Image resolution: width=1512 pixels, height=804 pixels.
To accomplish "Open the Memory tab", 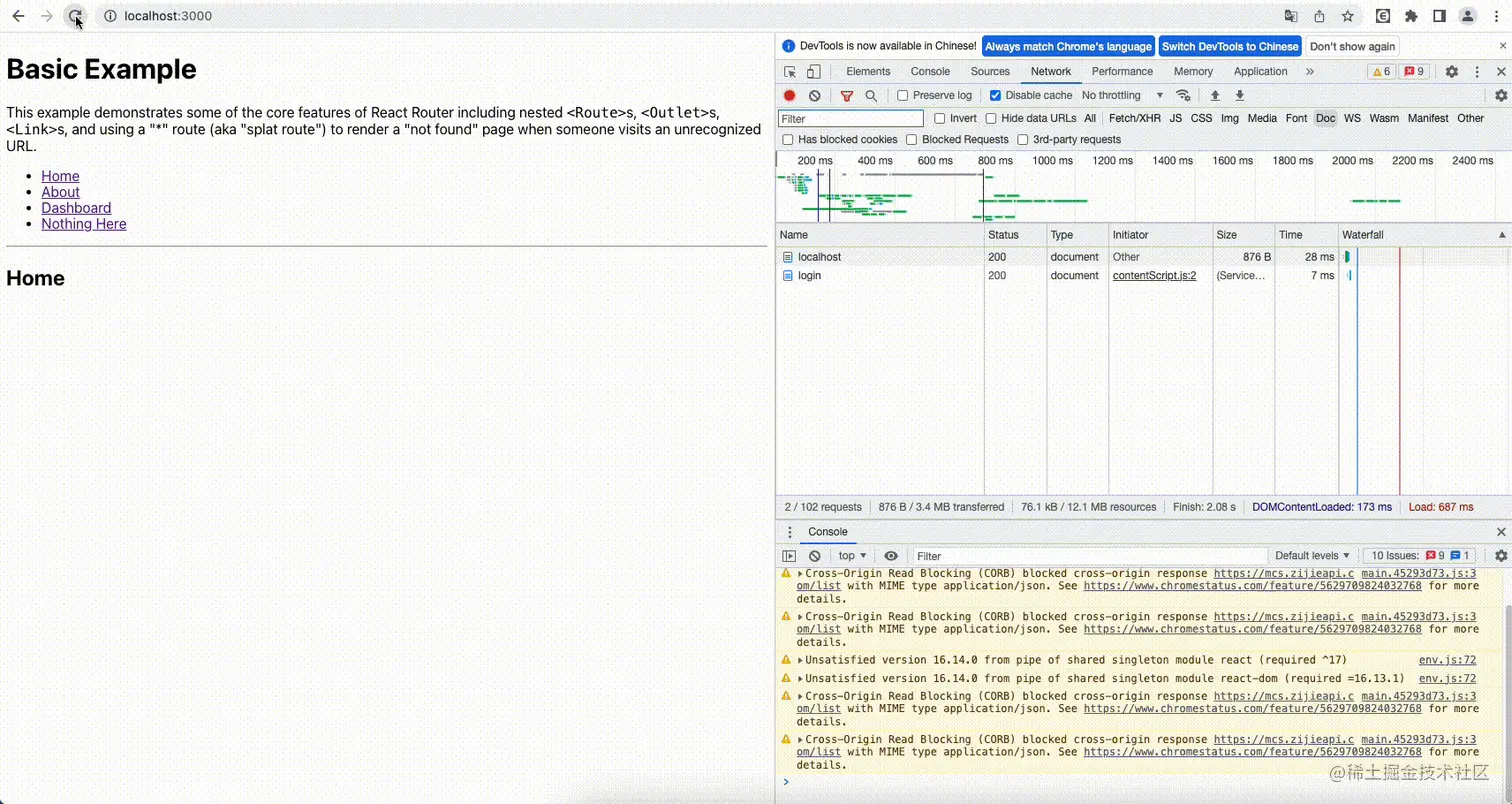I will tap(1193, 72).
